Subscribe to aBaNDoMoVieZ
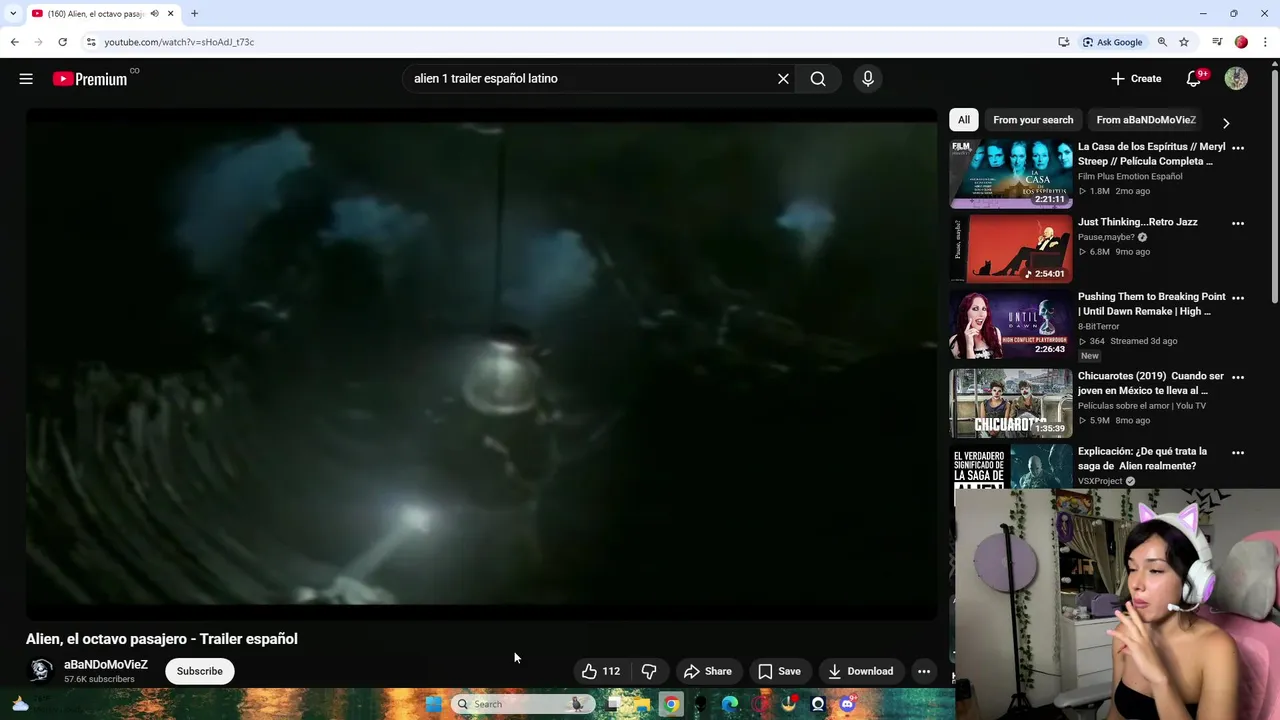The width and height of the screenshot is (1280, 720). point(200,671)
